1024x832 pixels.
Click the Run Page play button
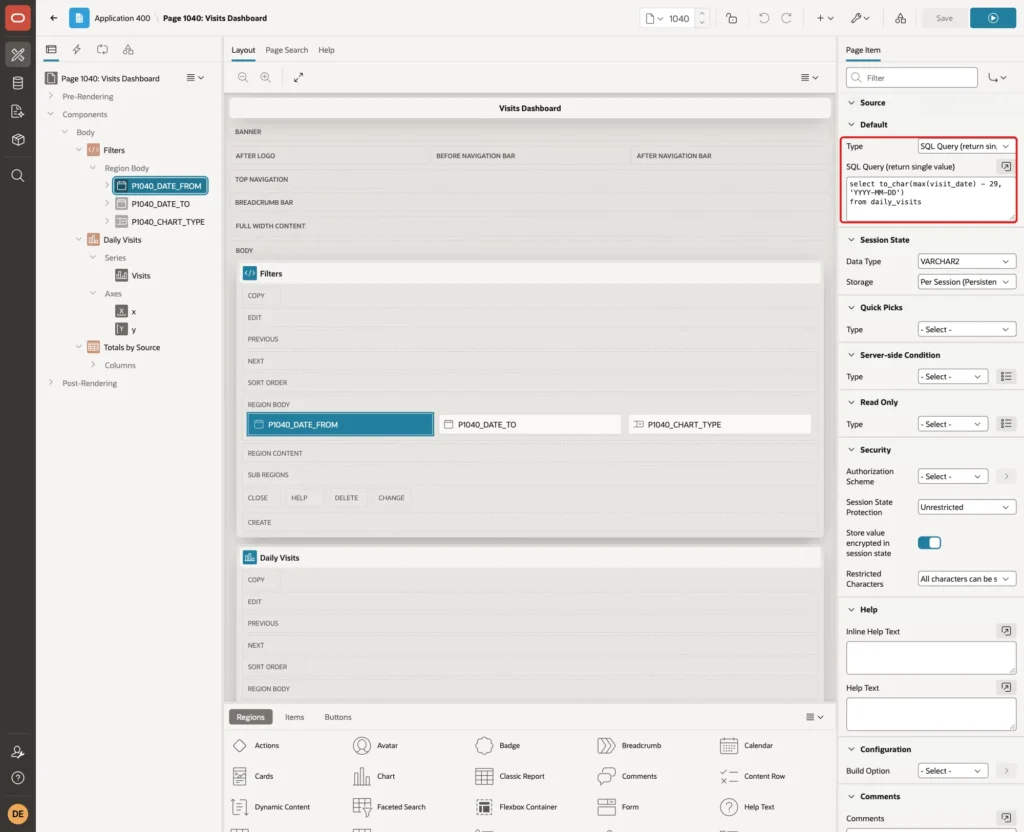(x=992, y=18)
